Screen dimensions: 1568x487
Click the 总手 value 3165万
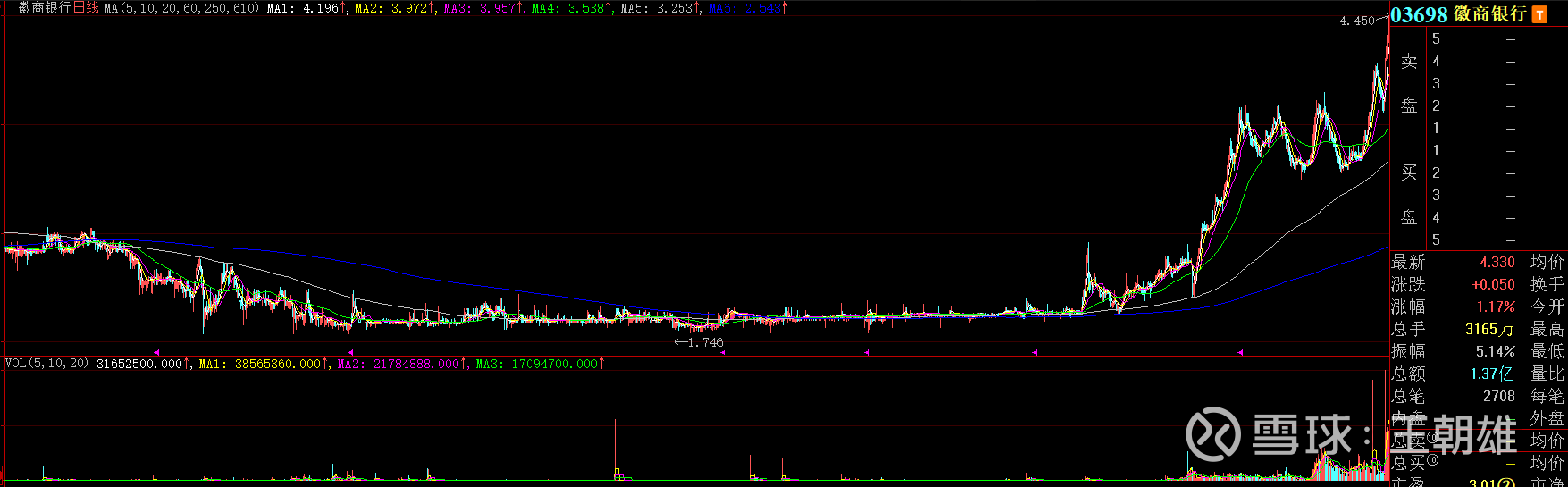1490,329
